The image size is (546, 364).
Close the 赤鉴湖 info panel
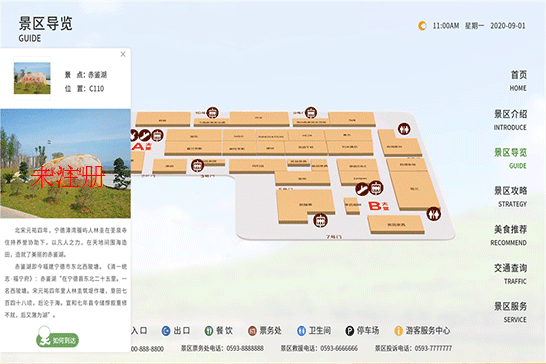click(123, 54)
